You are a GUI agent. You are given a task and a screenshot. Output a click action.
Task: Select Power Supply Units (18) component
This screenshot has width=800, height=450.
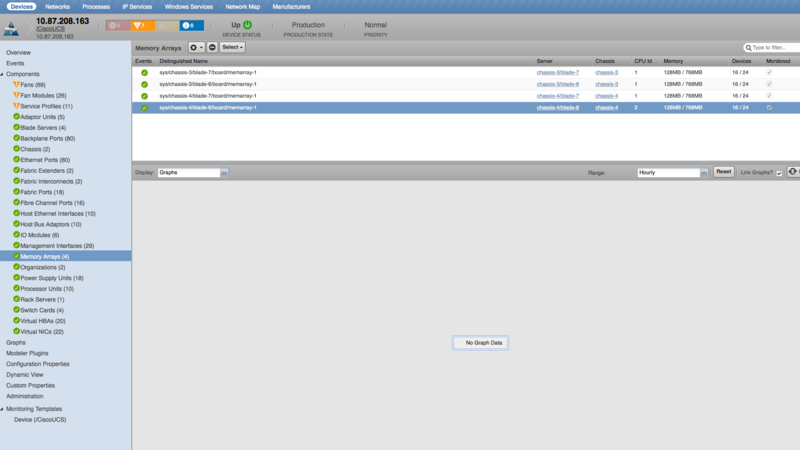click(52, 278)
